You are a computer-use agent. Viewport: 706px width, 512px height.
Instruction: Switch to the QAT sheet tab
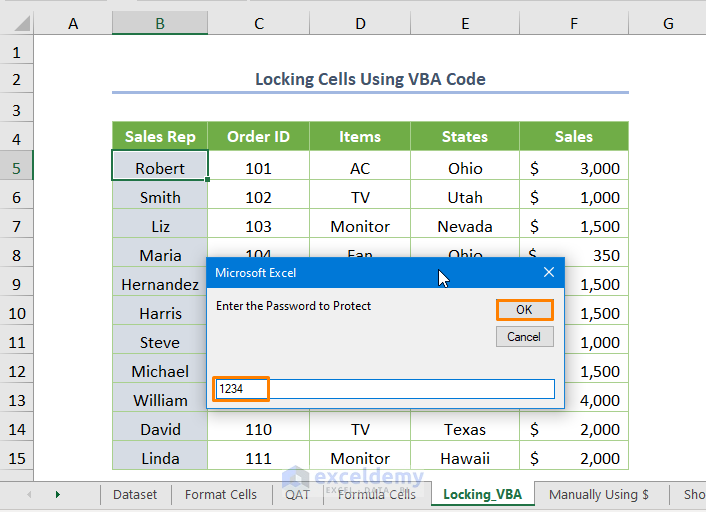tap(297, 494)
